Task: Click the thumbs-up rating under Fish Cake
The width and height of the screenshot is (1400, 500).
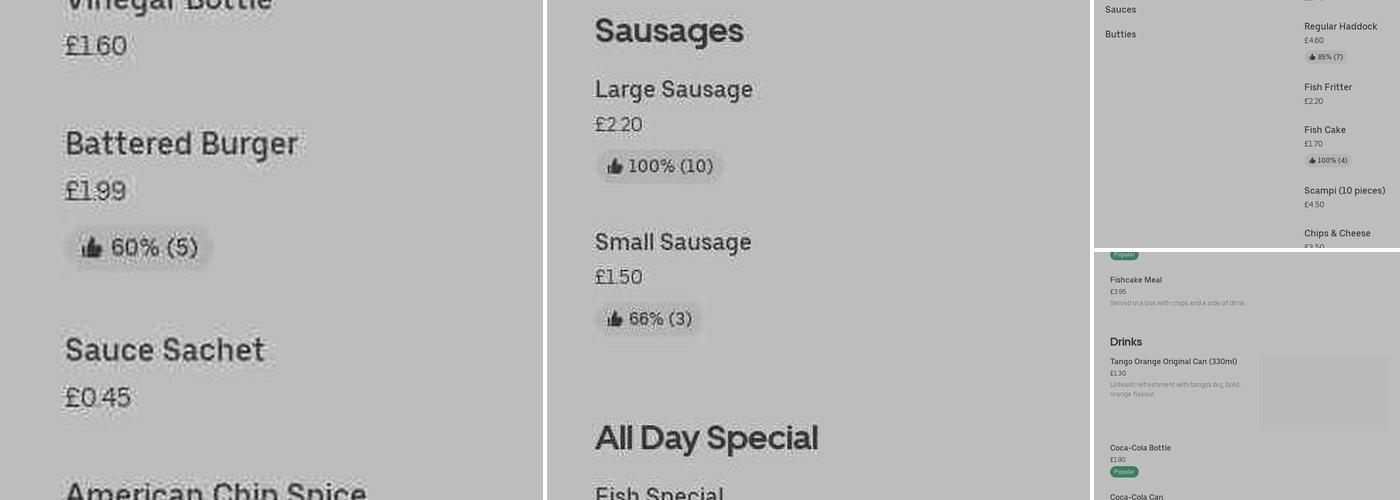Action: (1329, 160)
